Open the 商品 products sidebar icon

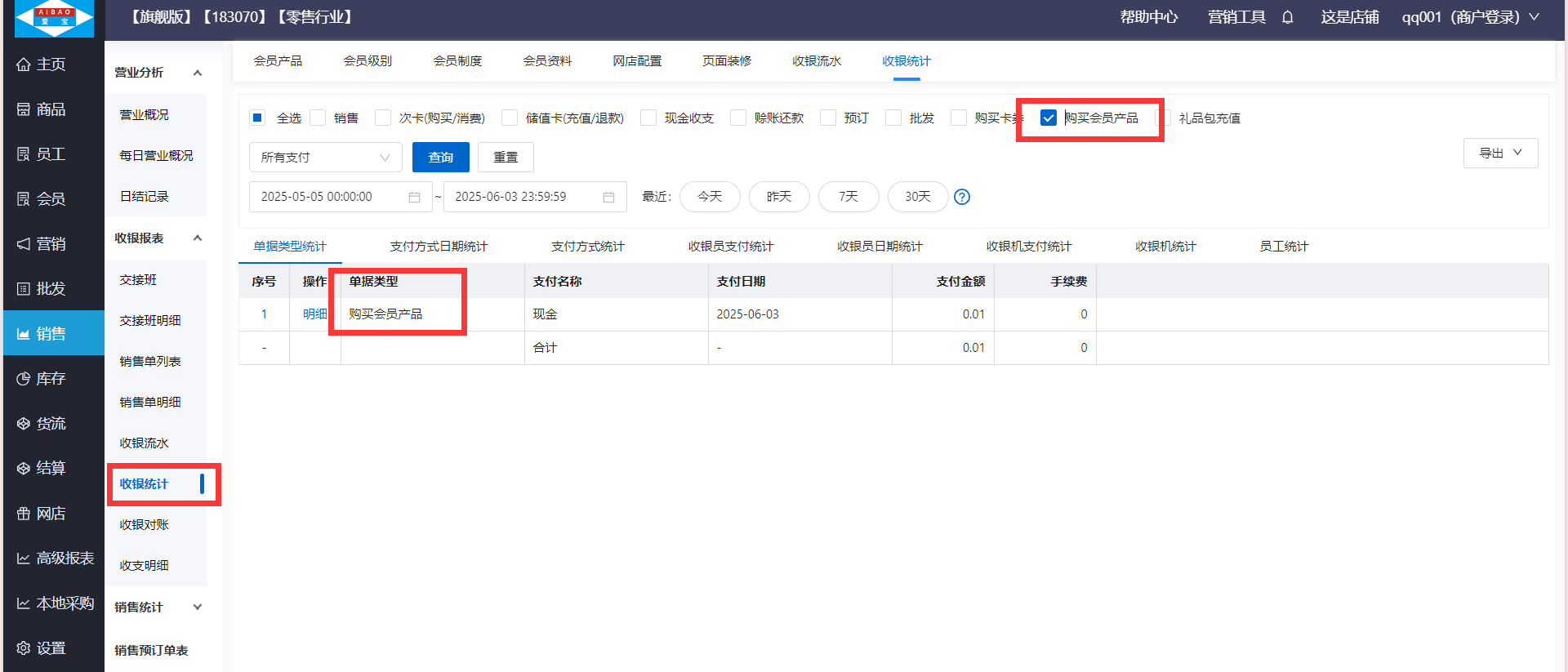(x=24, y=109)
